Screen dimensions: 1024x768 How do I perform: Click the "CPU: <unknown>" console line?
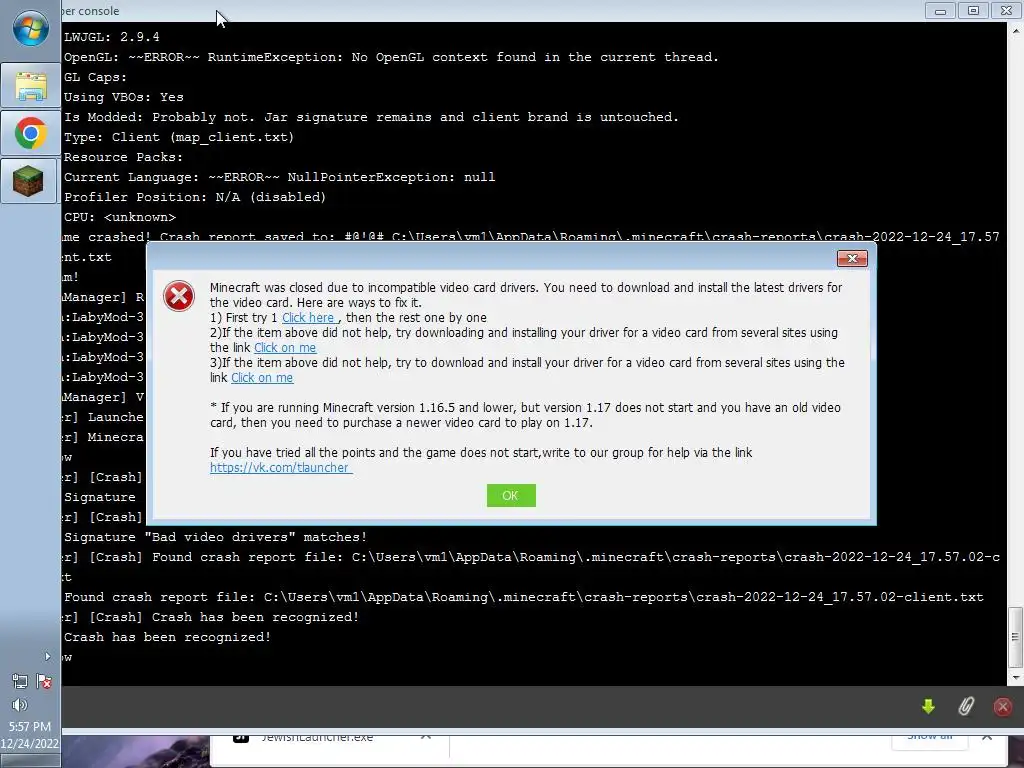(x=120, y=217)
